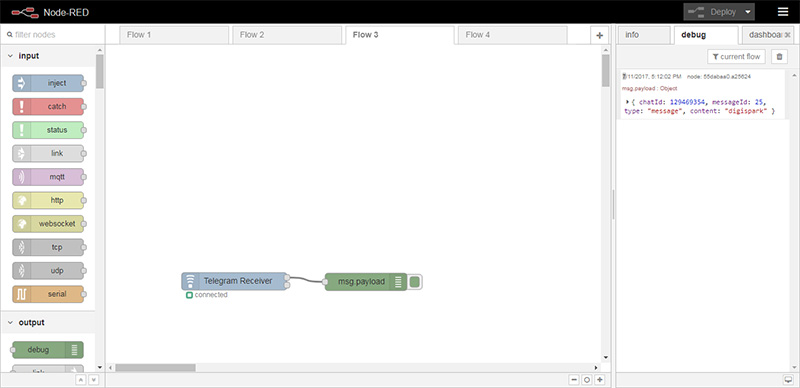Open debug in separate window icon
This screenshot has width=800, height=388.
point(788,380)
